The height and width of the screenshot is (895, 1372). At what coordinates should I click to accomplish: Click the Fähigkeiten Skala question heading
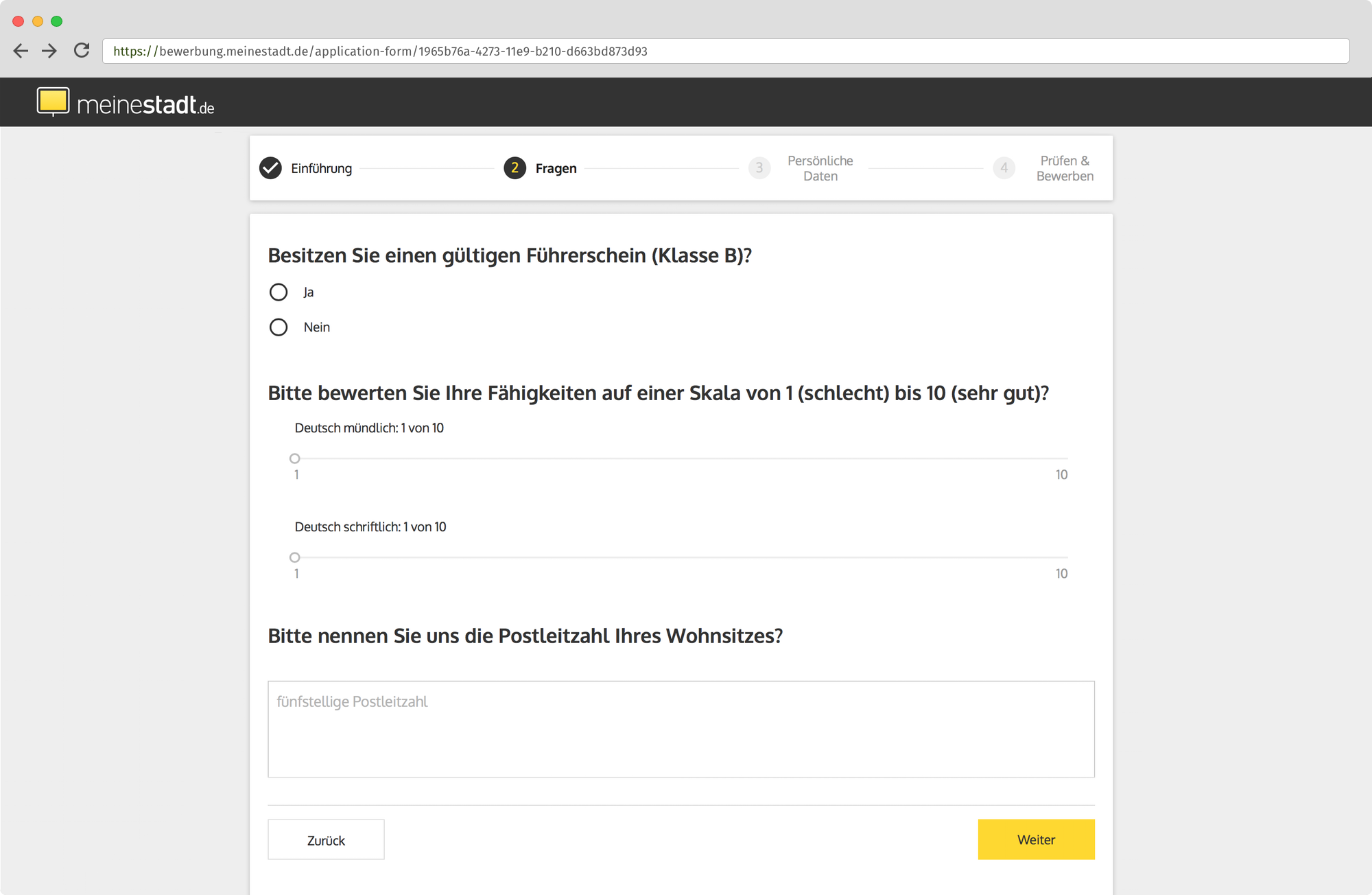tap(659, 393)
